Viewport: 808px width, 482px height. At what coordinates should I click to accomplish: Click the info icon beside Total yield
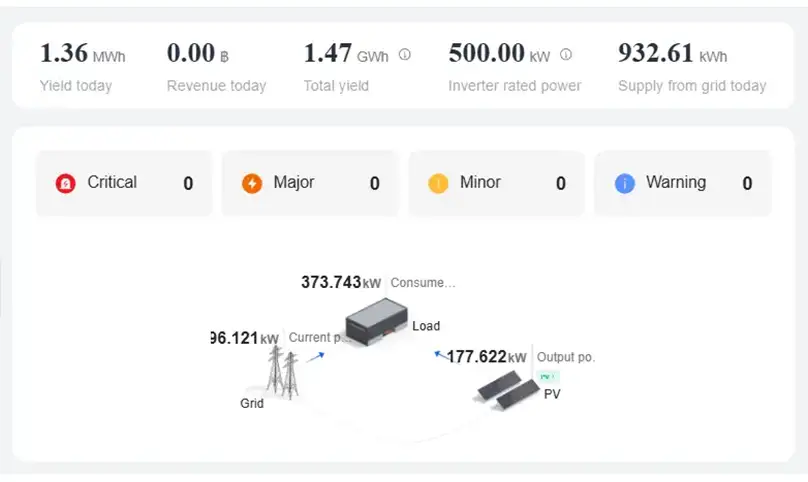405,54
